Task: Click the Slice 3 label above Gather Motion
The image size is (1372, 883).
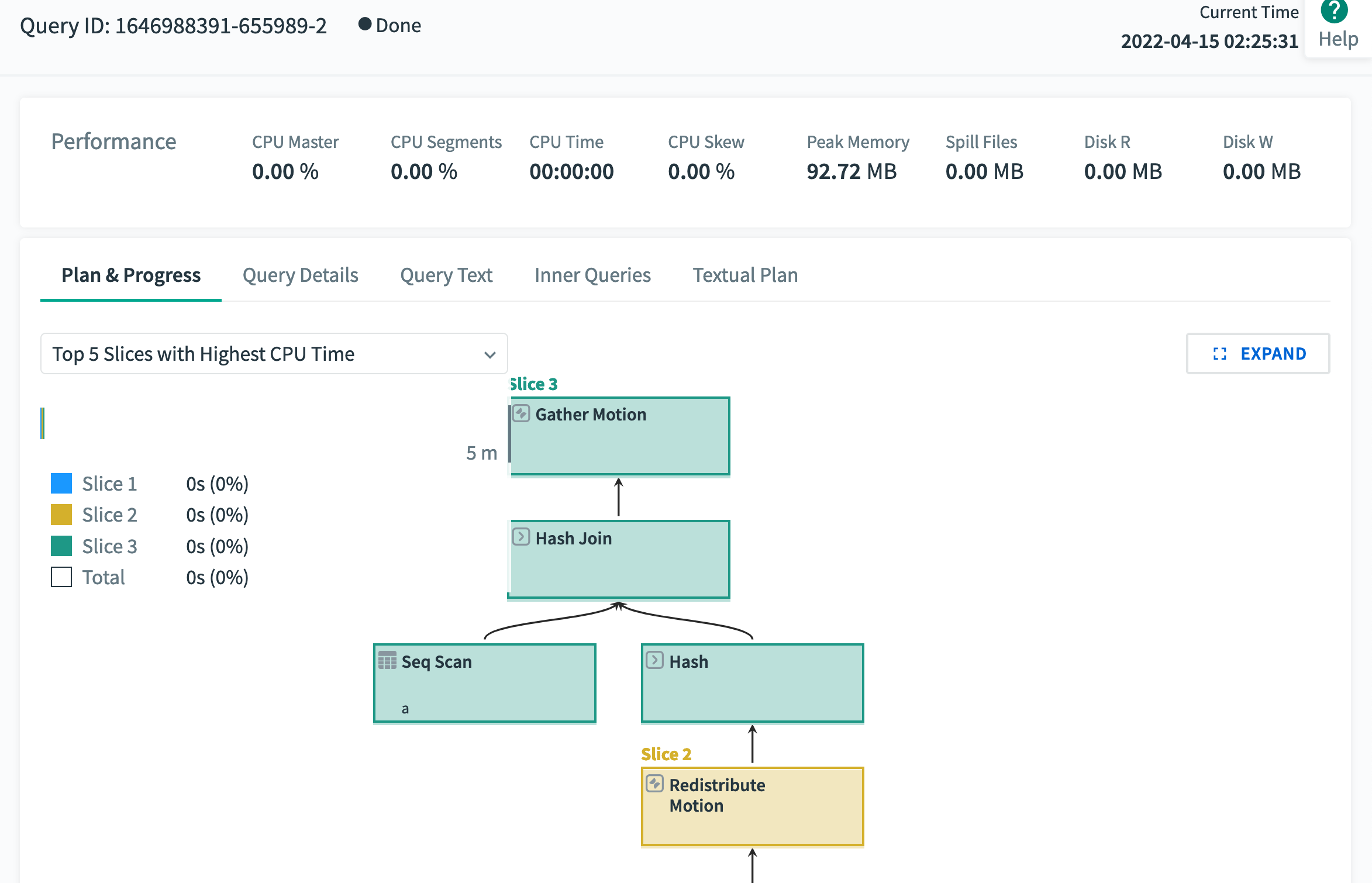Action: pyautogui.click(x=534, y=384)
